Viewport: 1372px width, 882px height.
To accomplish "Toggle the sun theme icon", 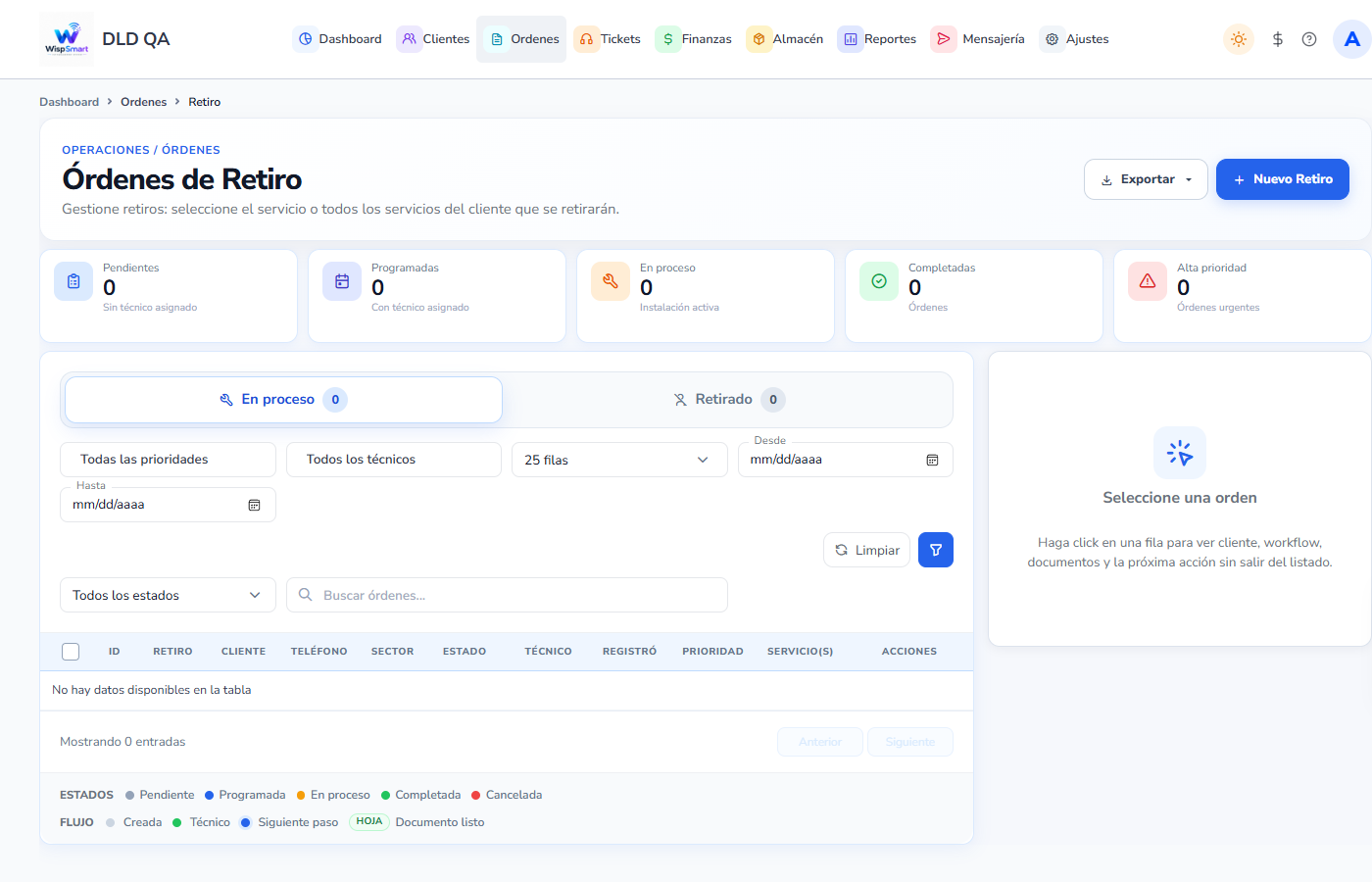I will 1239,39.
